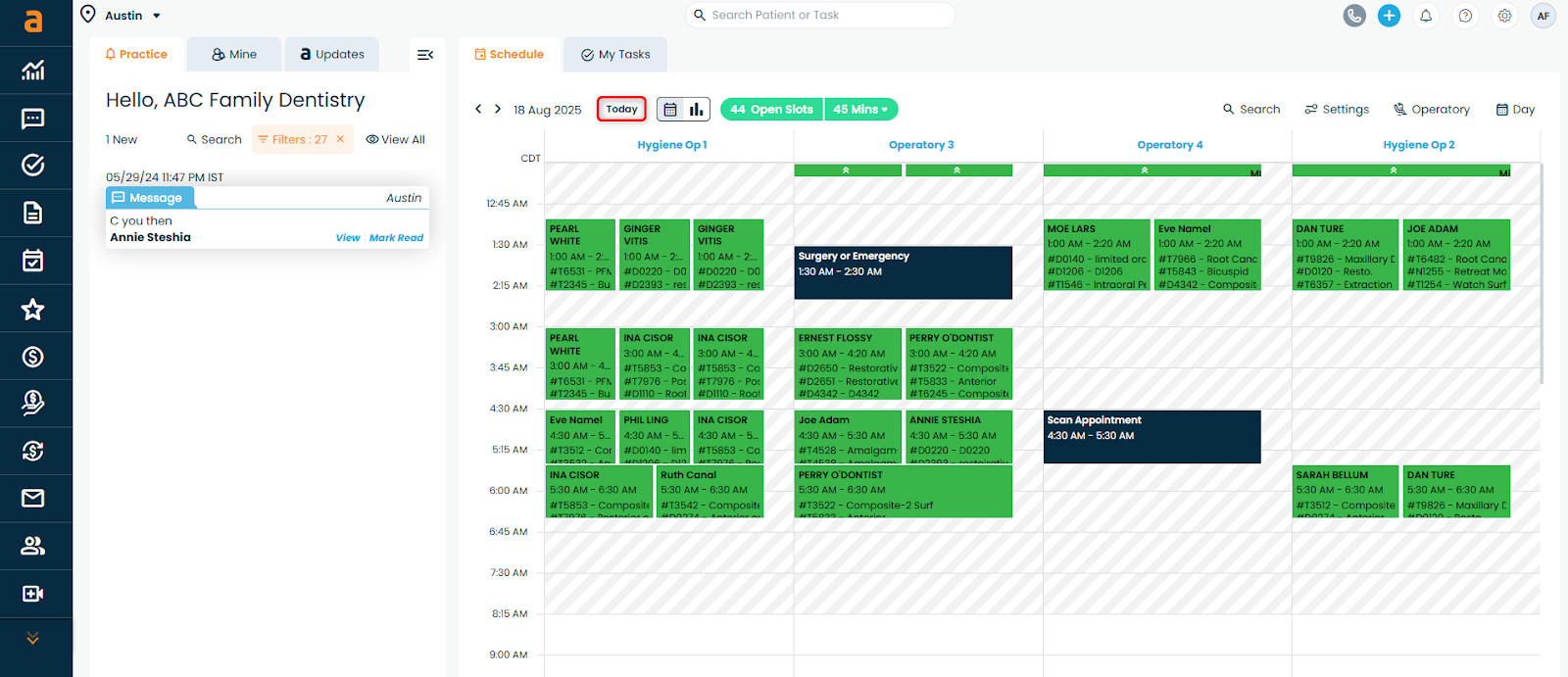Screen dimensions: 1568x677
Task: Open the 45 Mins interval dropdown
Action: 860,110
